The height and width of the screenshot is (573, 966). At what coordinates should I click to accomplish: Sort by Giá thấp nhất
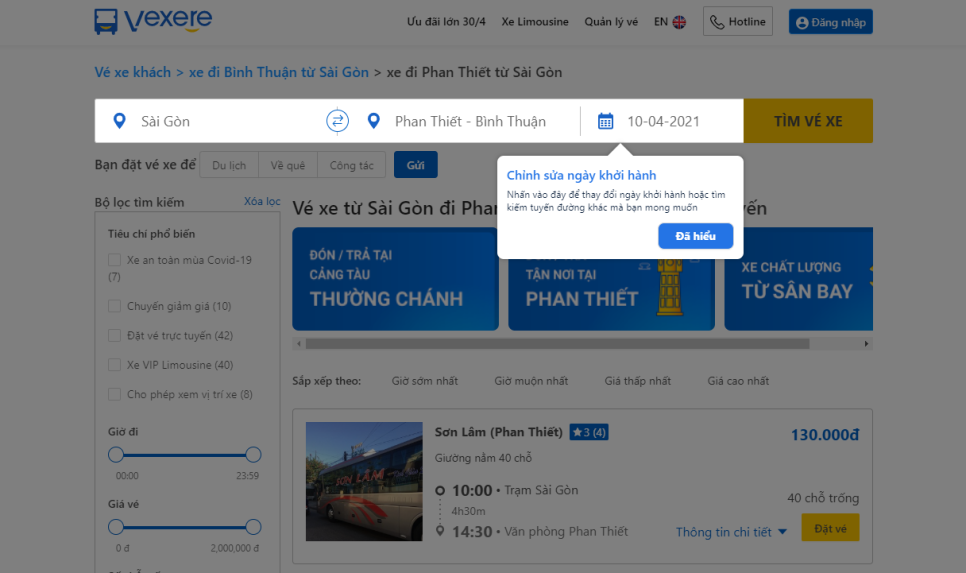(638, 381)
